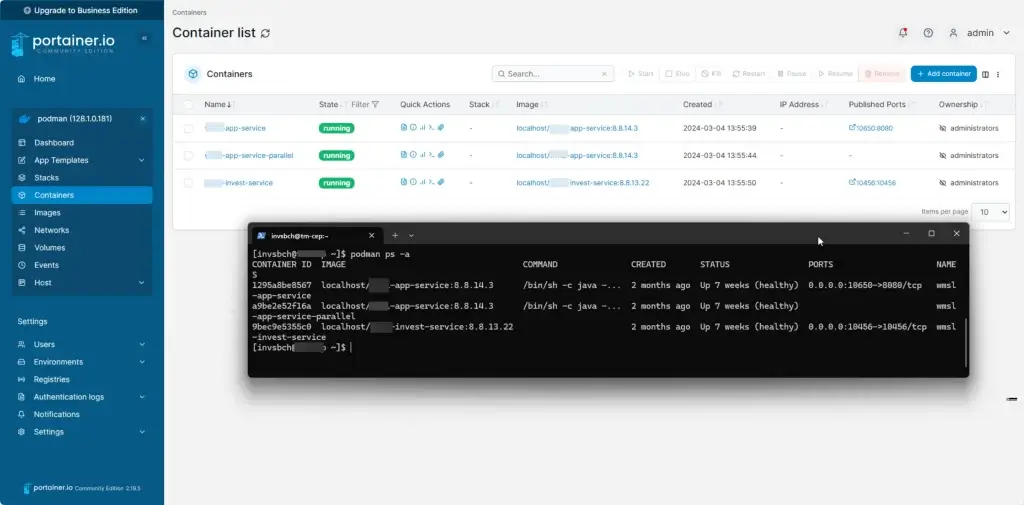The image size is (1024, 505).
Task: Open logs quick action for app-service row
Action: (x=404, y=128)
